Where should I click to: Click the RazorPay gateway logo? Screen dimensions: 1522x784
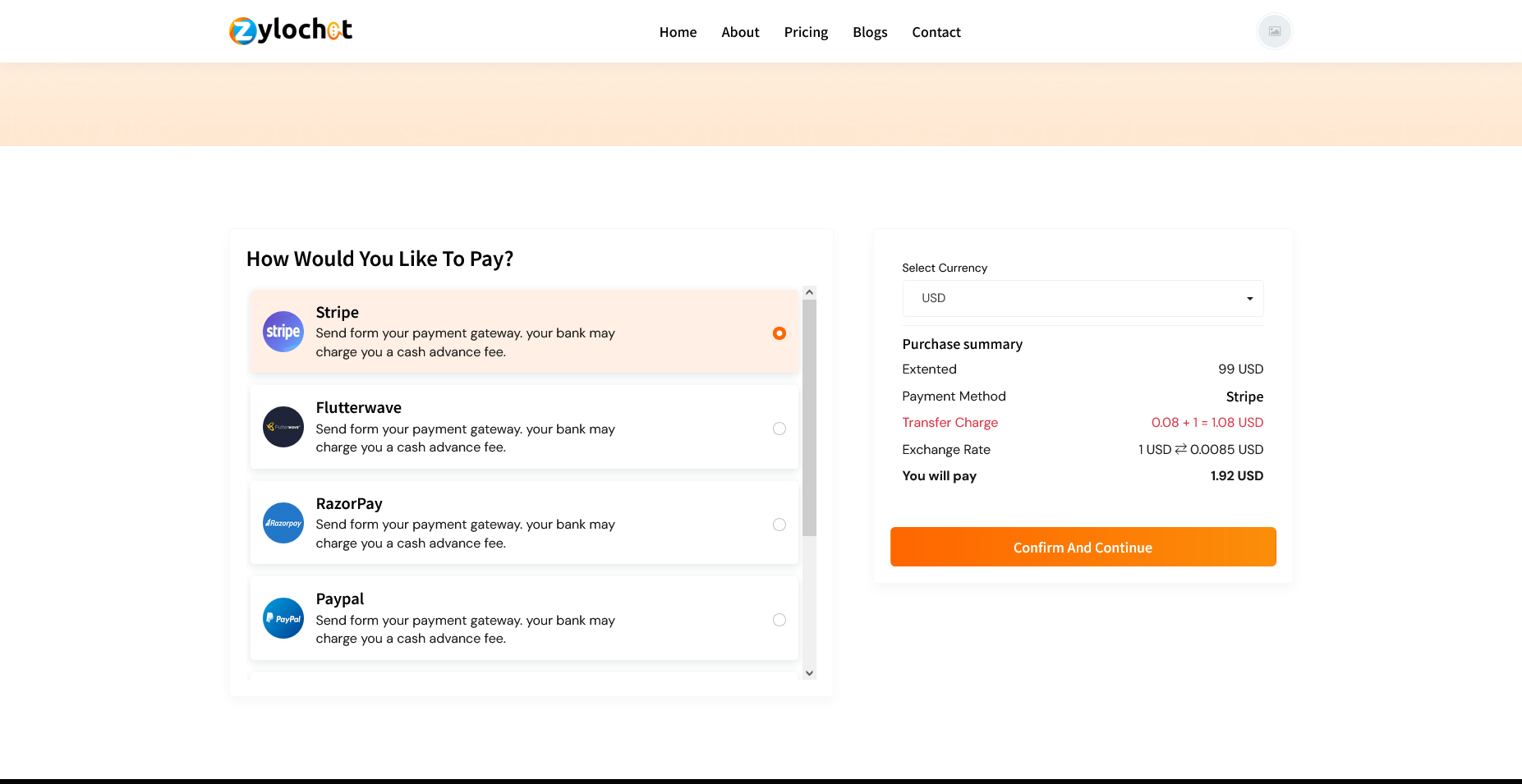(x=283, y=523)
